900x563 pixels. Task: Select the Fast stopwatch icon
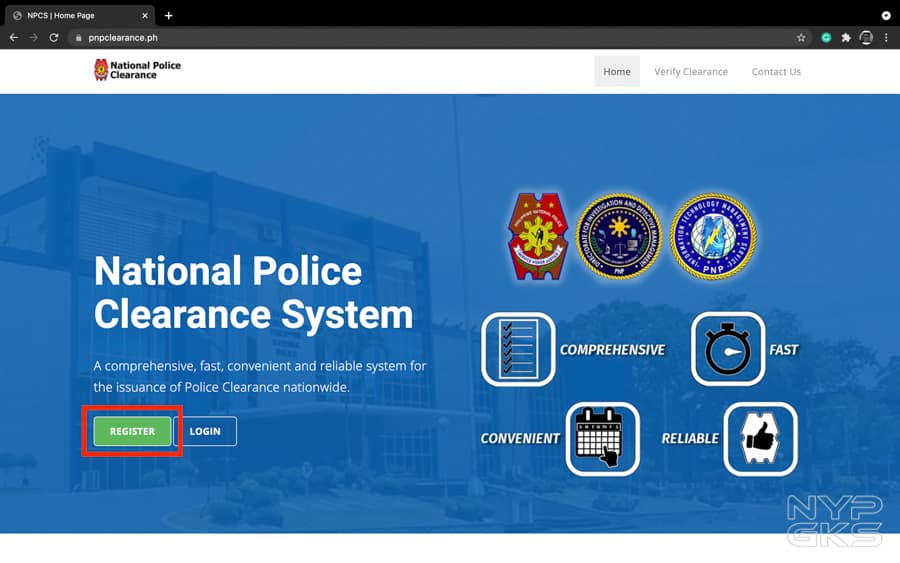click(x=728, y=350)
